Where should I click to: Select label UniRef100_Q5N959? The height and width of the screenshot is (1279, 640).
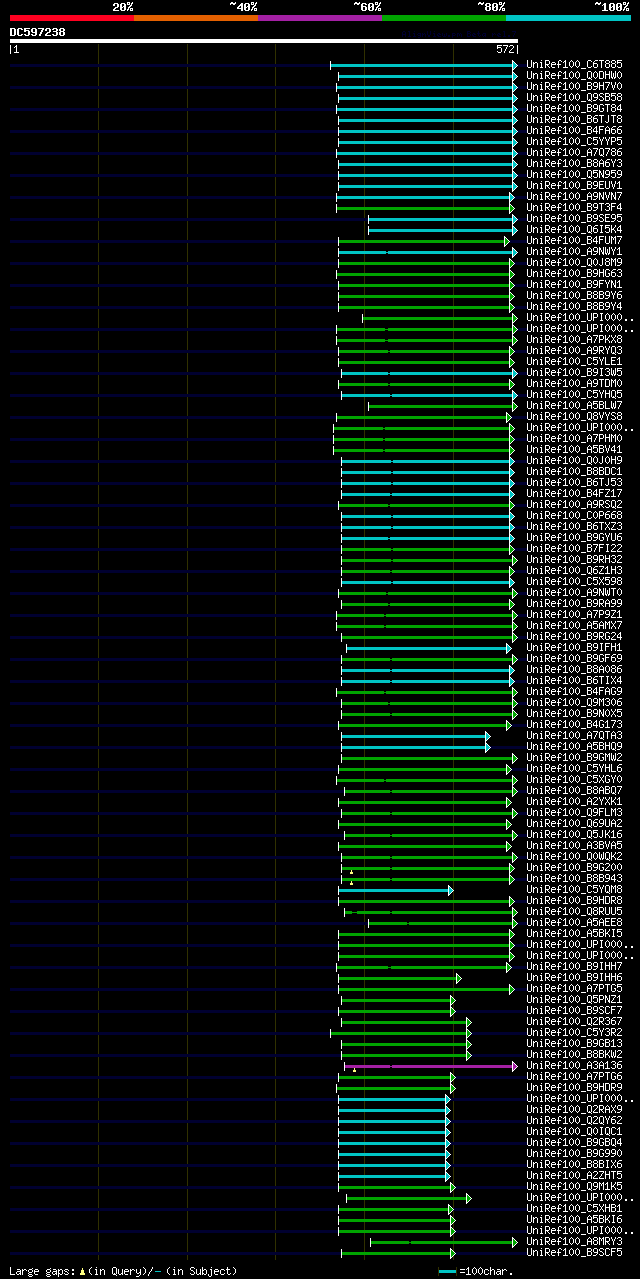[576, 174]
